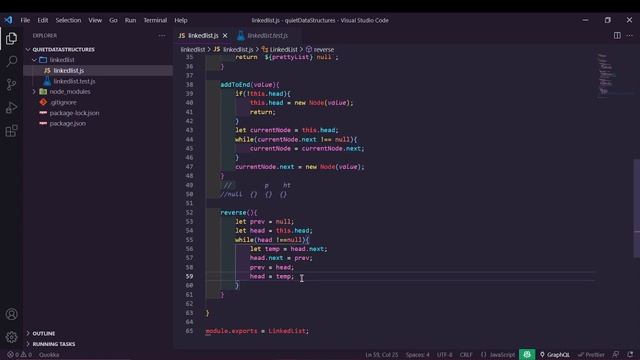
Task: Expand the OUTLINE section
Action: click(44, 333)
